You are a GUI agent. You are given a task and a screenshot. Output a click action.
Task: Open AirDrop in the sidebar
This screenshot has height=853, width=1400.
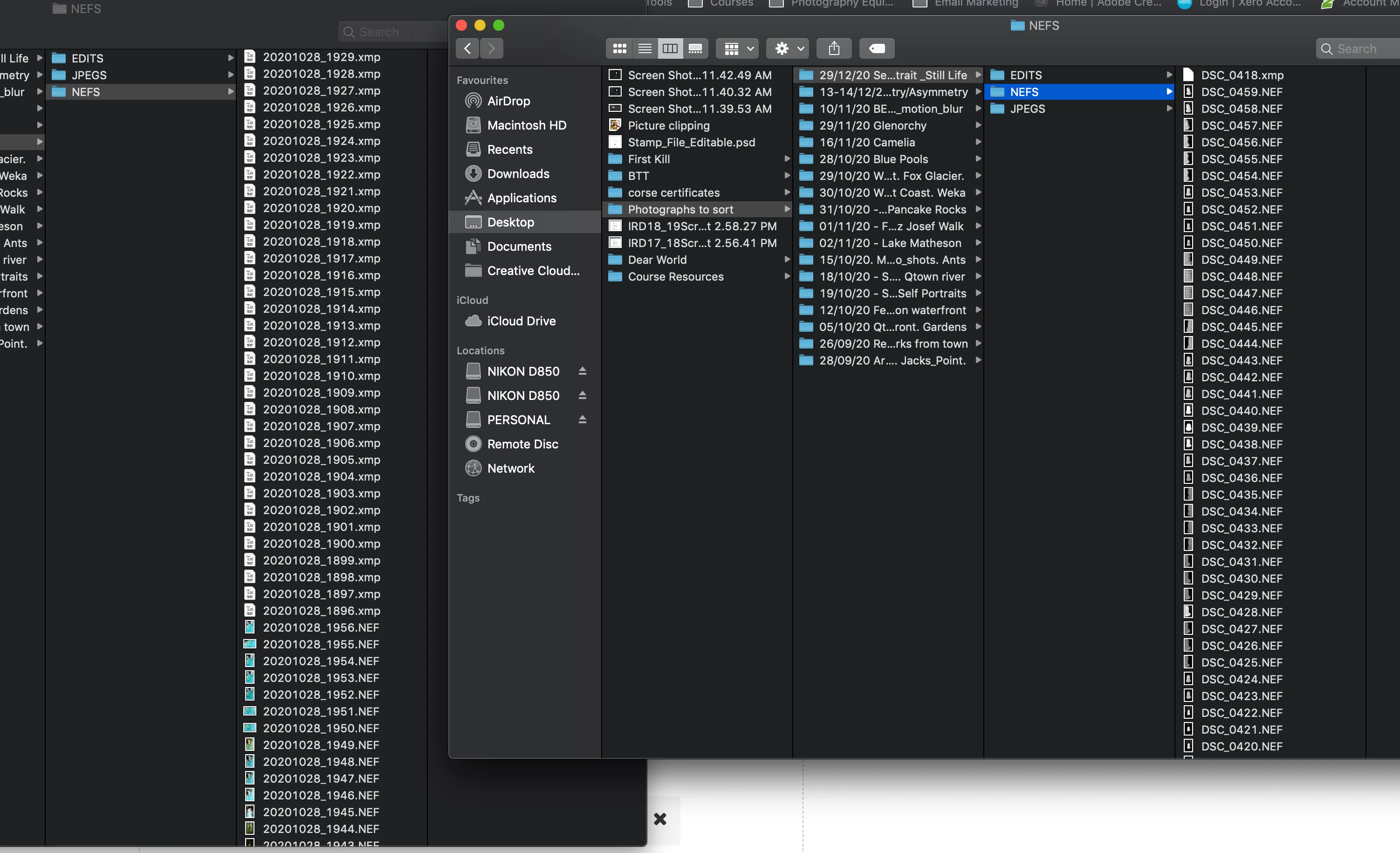(x=508, y=101)
